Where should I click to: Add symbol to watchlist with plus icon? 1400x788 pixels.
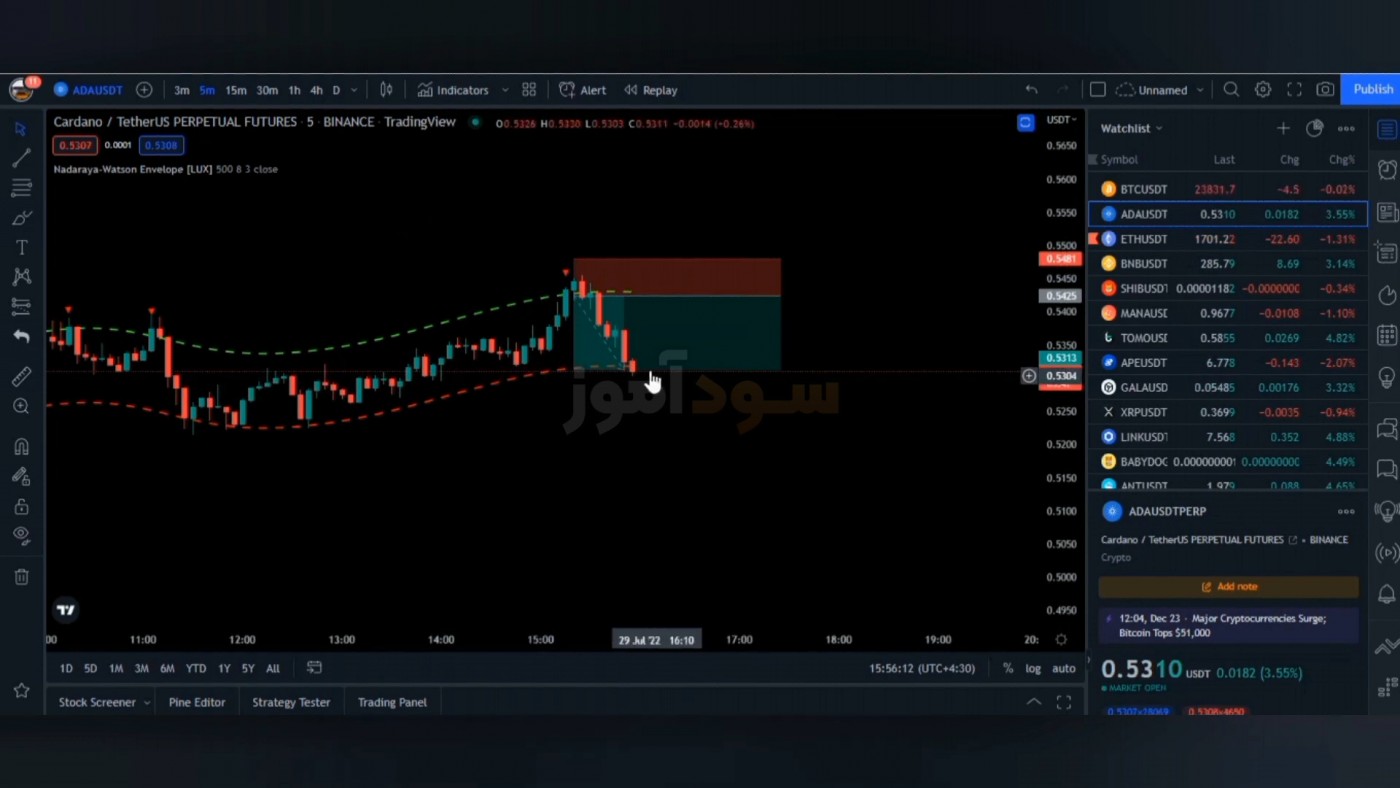pyautogui.click(x=1283, y=128)
